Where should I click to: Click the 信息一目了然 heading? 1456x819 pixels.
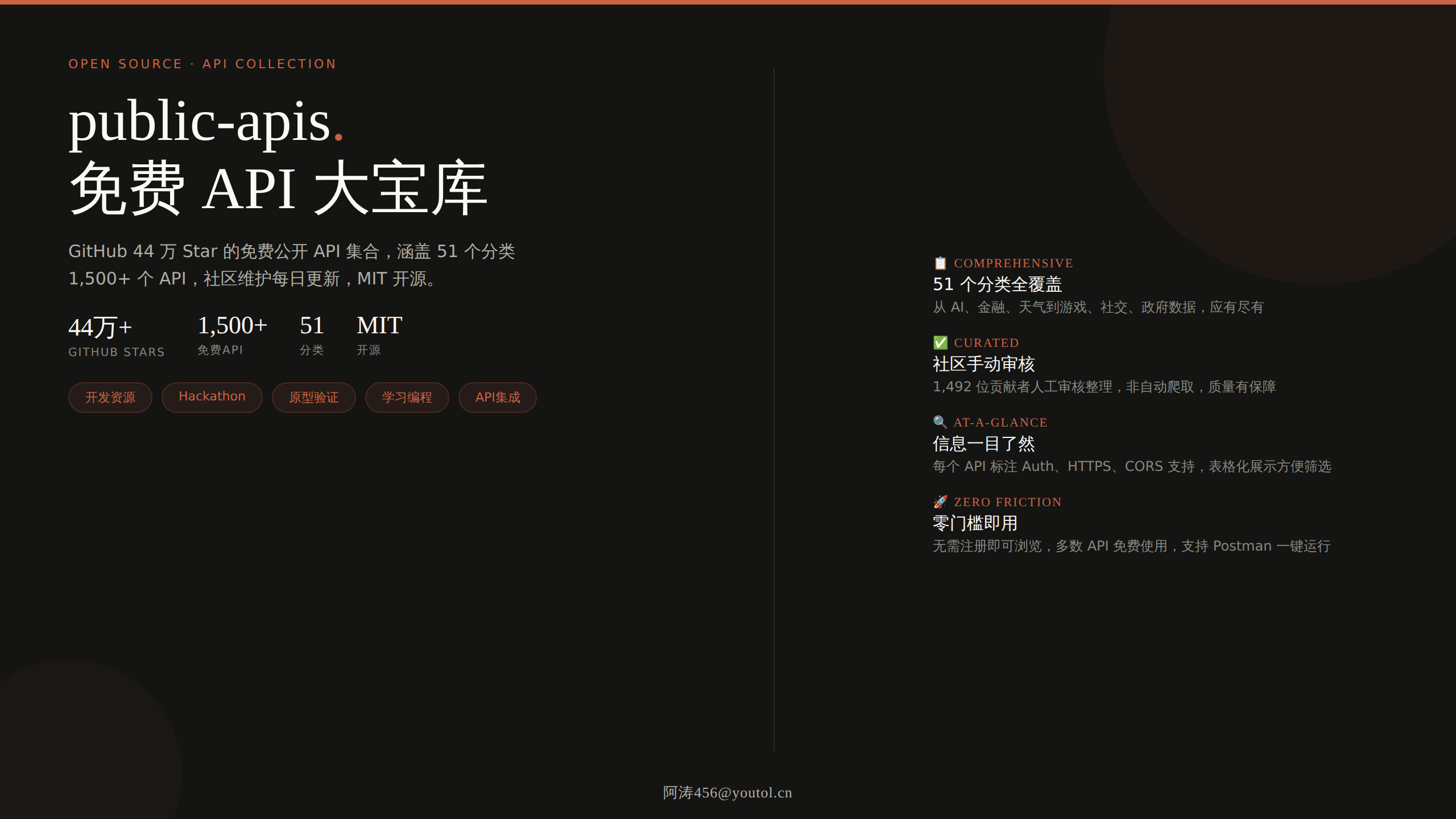[x=984, y=444]
